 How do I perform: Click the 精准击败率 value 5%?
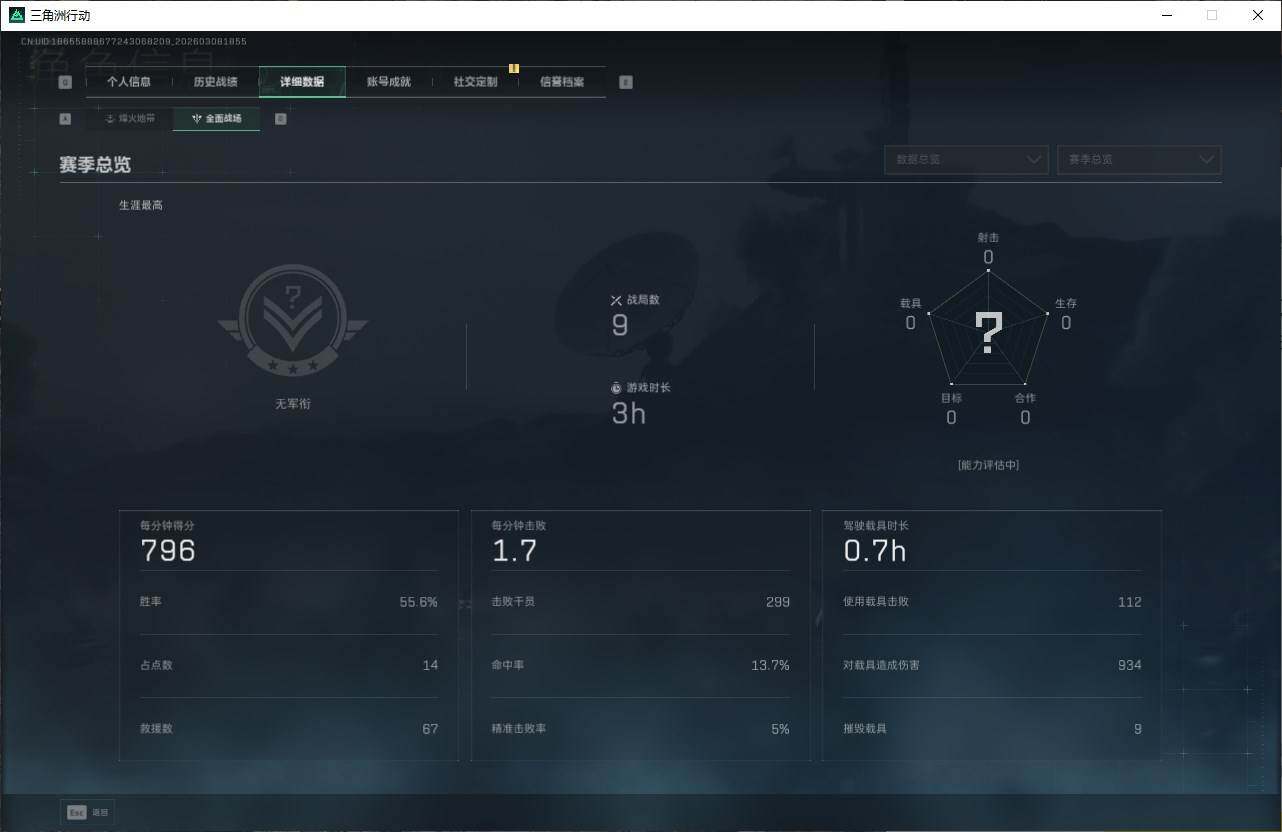780,729
